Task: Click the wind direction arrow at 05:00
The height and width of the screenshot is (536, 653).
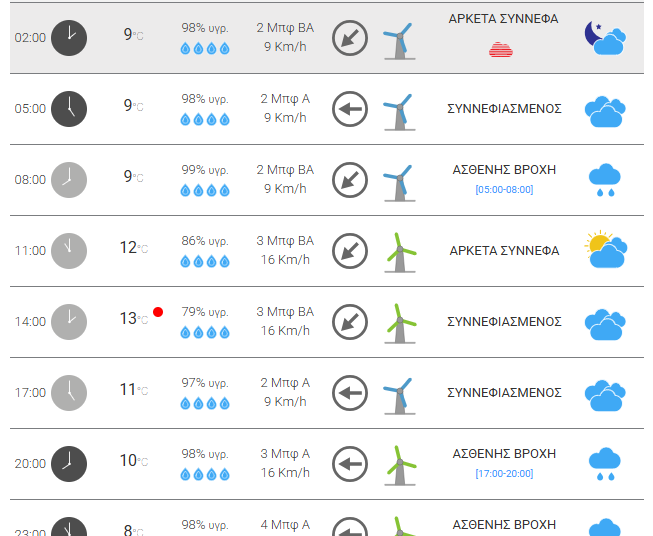Action: click(x=350, y=108)
